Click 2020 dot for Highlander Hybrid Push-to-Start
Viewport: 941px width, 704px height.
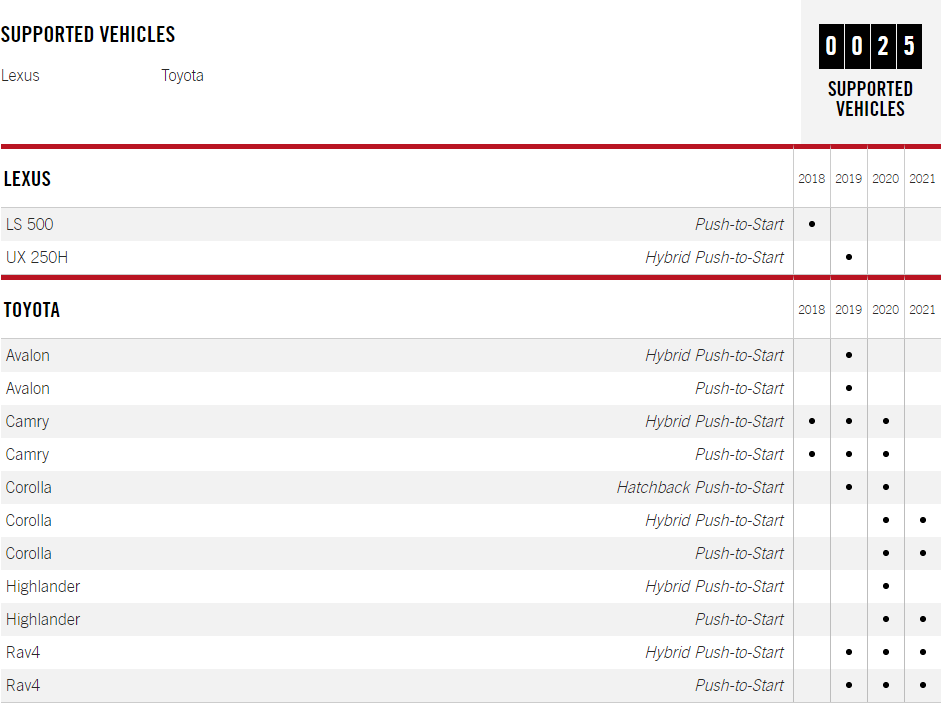[886, 586]
